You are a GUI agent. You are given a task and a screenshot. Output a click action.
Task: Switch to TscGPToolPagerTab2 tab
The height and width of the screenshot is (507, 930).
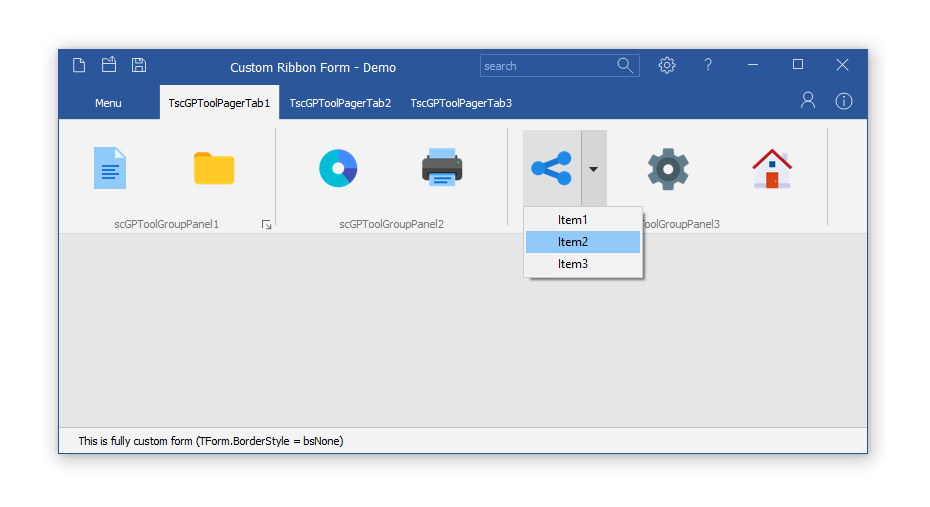click(x=340, y=103)
